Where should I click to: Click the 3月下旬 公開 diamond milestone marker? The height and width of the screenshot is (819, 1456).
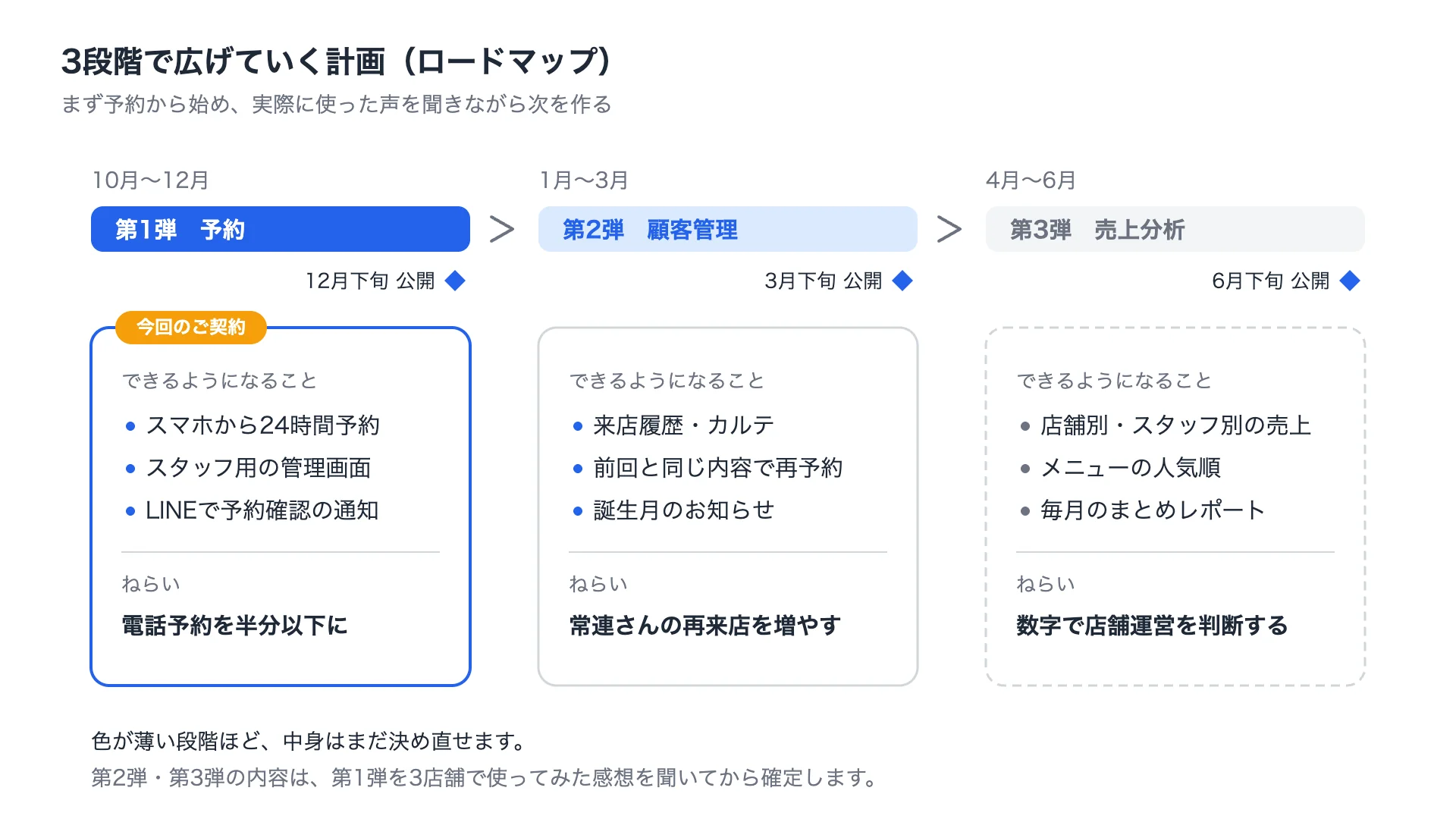tap(902, 281)
